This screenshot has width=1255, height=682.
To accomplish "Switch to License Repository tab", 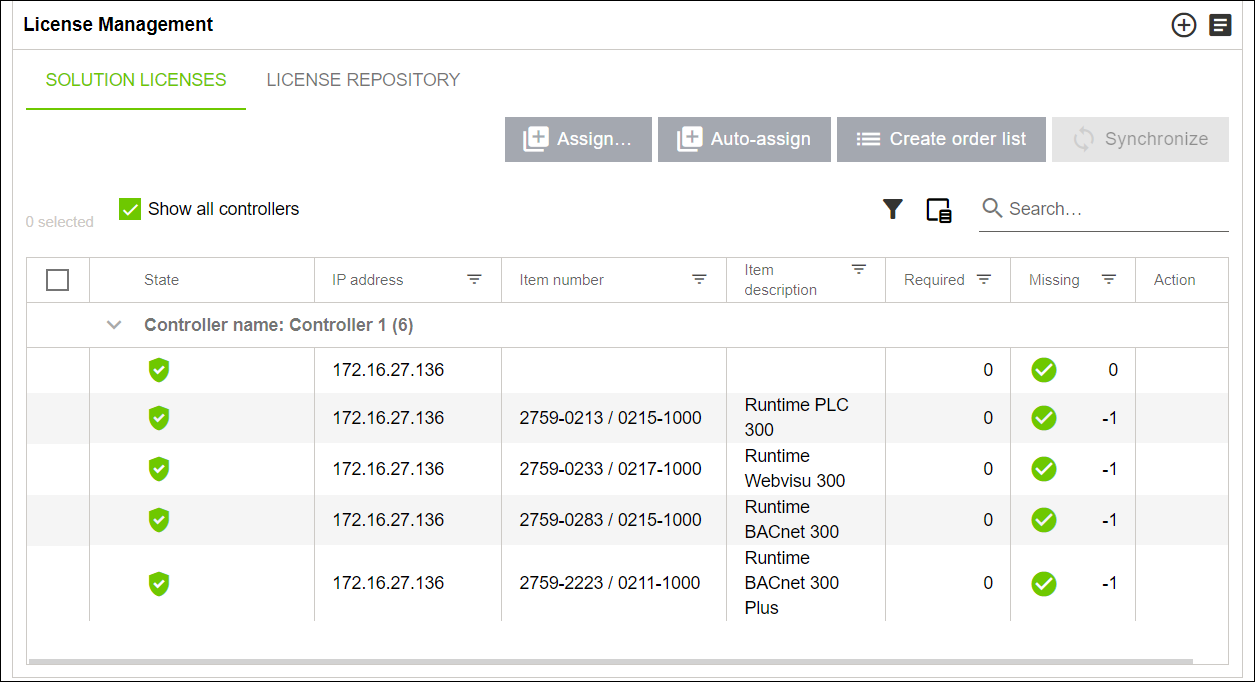I will tap(363, 80).
